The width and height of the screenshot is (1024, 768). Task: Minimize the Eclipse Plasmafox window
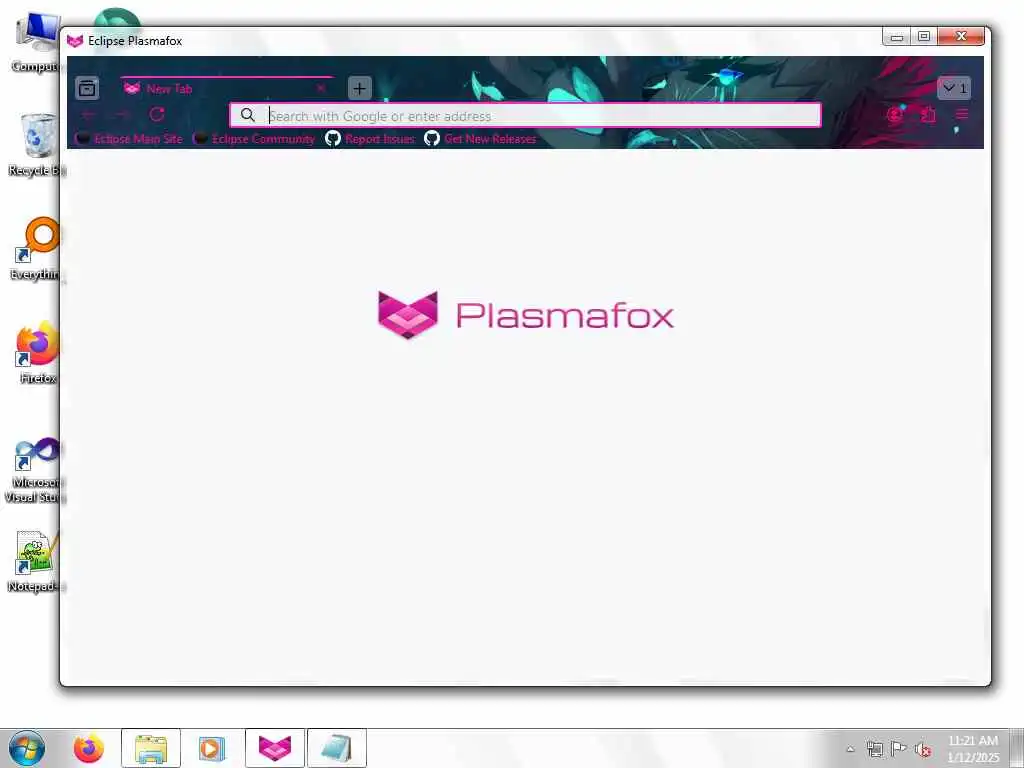897,37
